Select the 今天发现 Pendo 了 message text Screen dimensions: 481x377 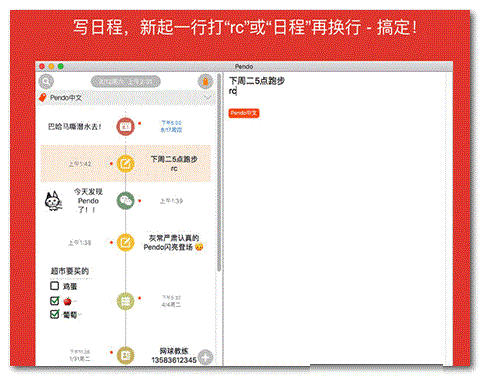(x=88, y=201)
